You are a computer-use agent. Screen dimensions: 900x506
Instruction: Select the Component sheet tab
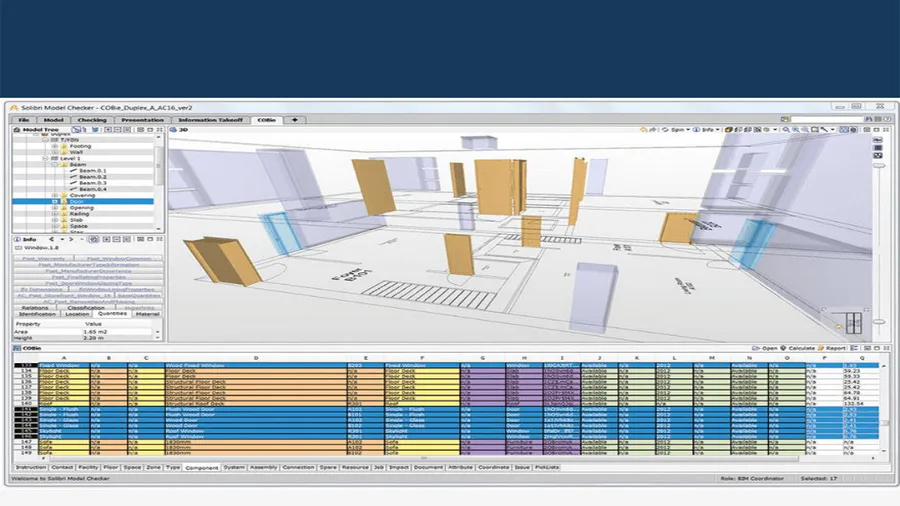tap(201, 468)
